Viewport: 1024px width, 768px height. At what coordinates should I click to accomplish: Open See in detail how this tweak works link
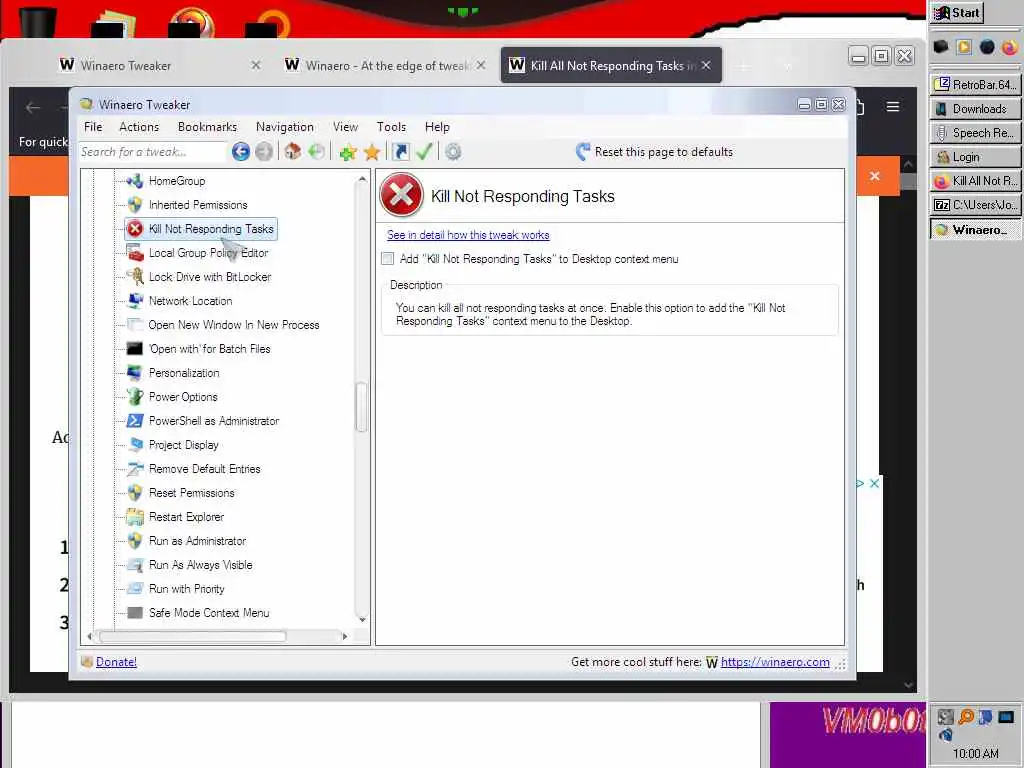[x=468, y=235]
